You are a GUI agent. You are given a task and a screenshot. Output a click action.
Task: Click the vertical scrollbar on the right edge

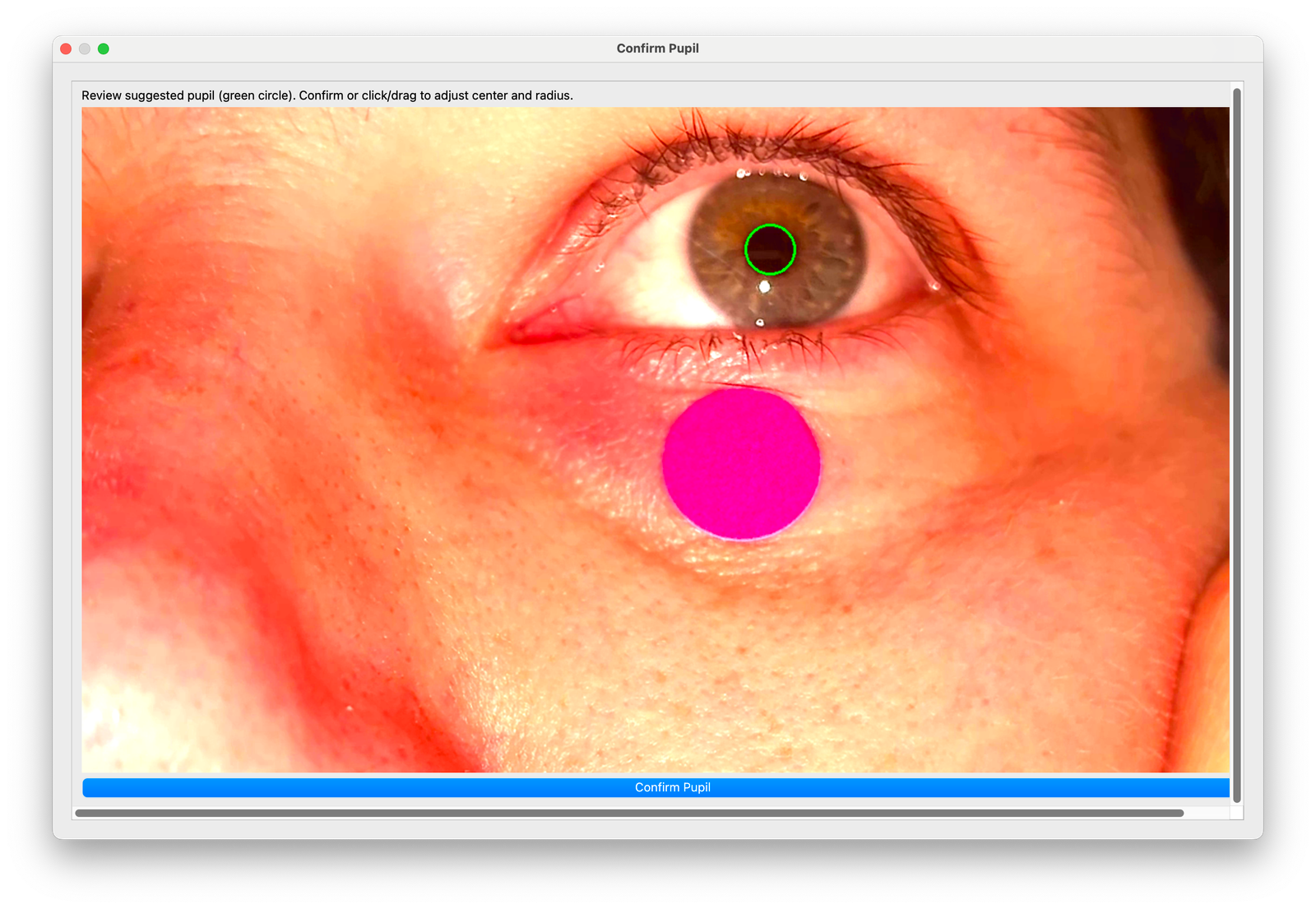click(1236, 444)
